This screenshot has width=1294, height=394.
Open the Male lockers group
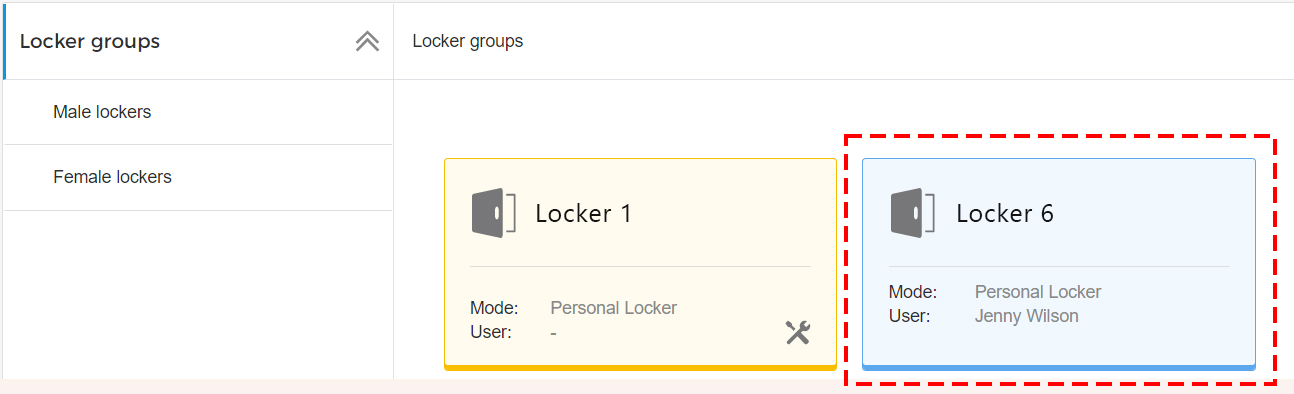tap(102, 112)
